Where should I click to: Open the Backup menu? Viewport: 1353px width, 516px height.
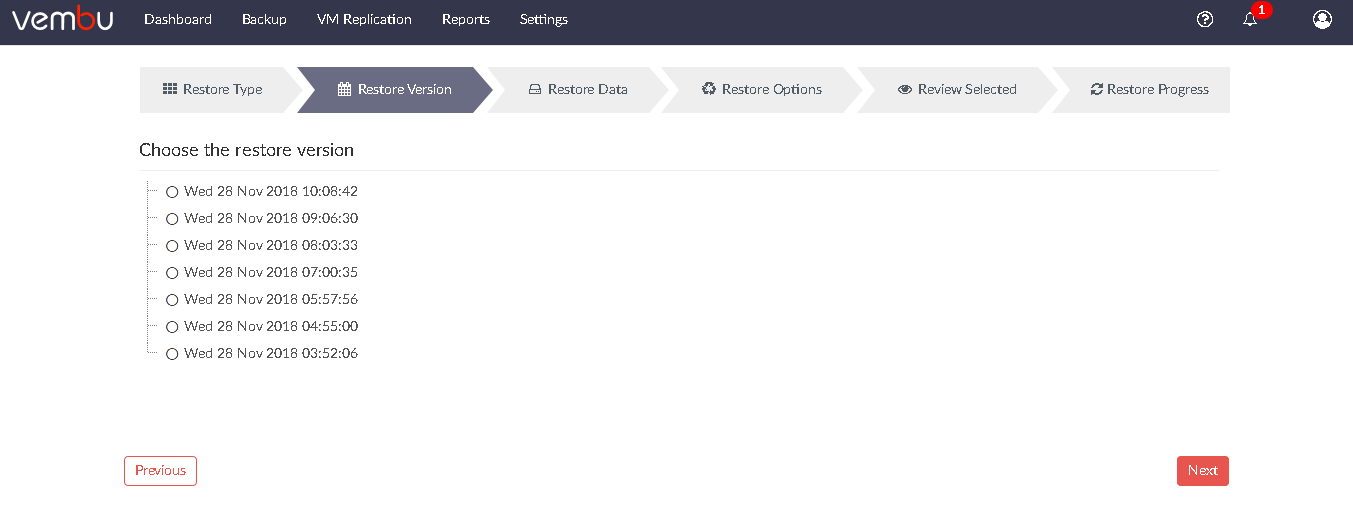264,19
